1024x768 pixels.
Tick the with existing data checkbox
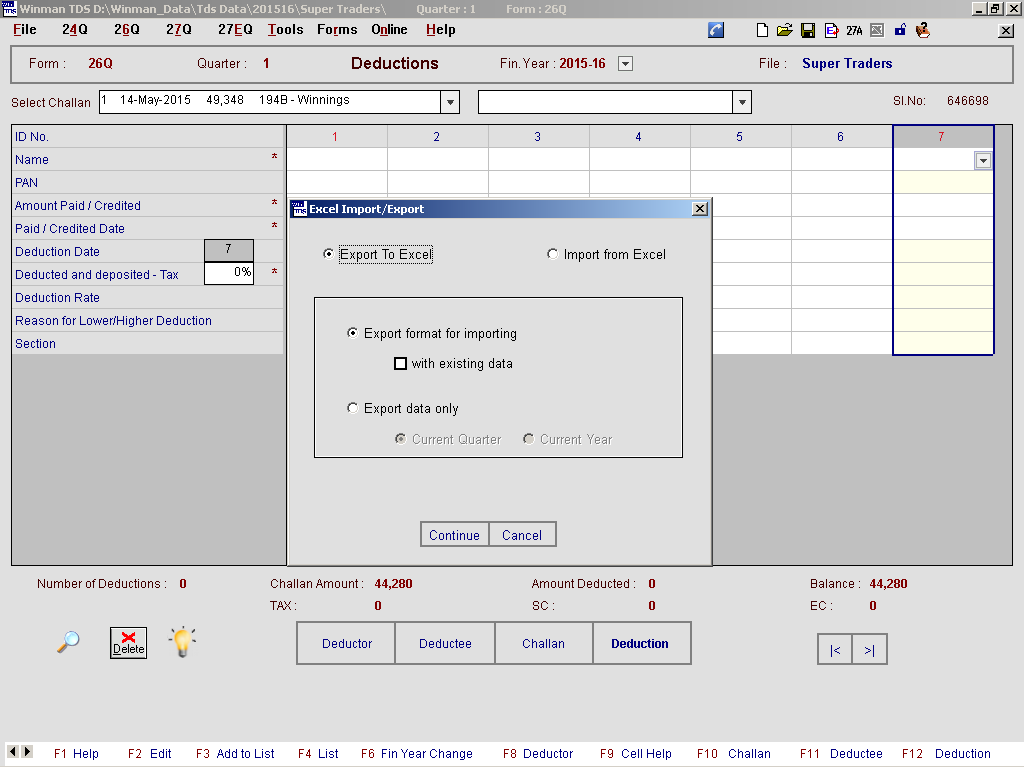pos(401,364)
